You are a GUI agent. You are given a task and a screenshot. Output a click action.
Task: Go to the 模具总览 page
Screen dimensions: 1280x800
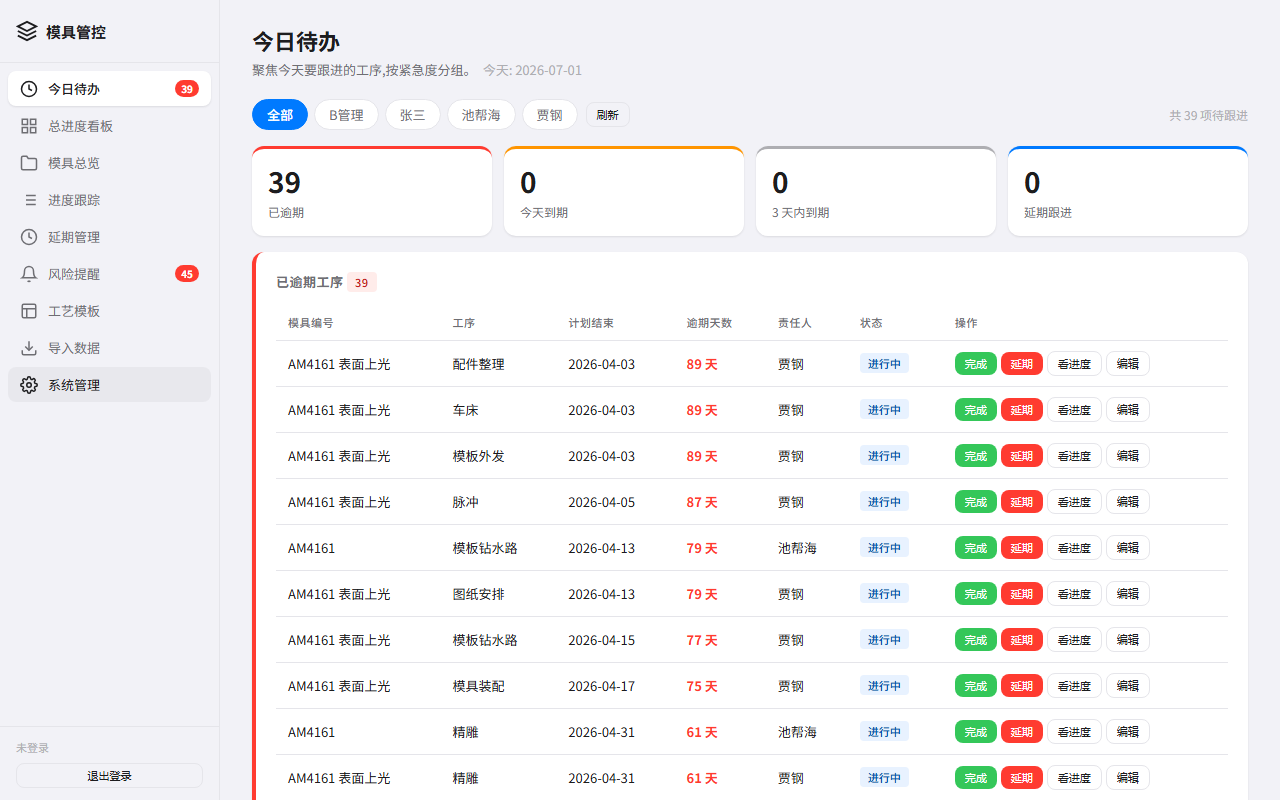[109, 163]
